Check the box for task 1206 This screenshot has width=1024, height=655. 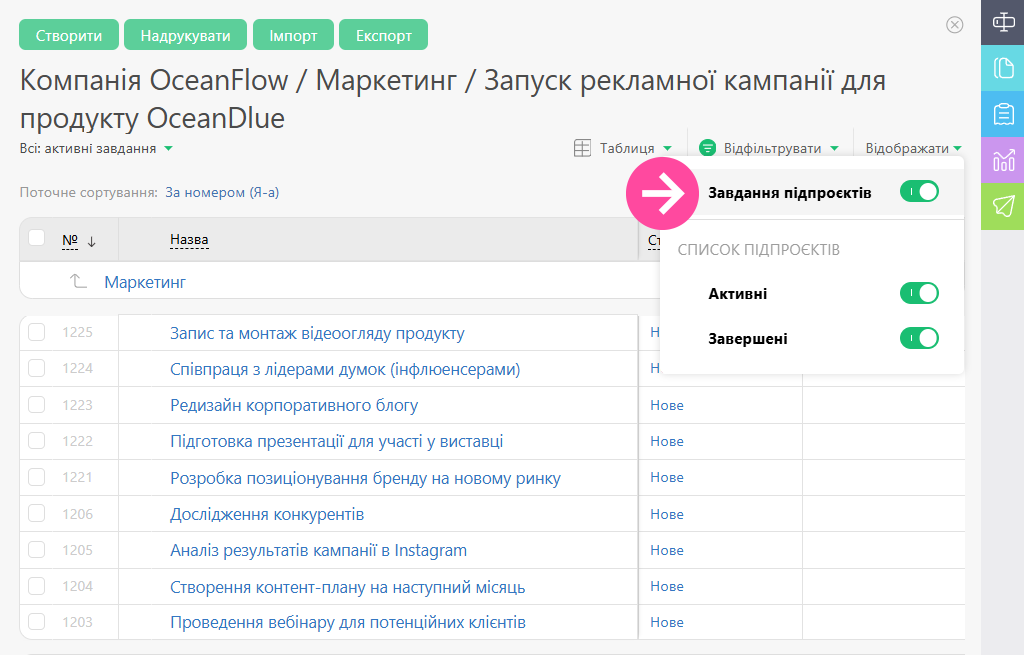[x=37, y=514]
